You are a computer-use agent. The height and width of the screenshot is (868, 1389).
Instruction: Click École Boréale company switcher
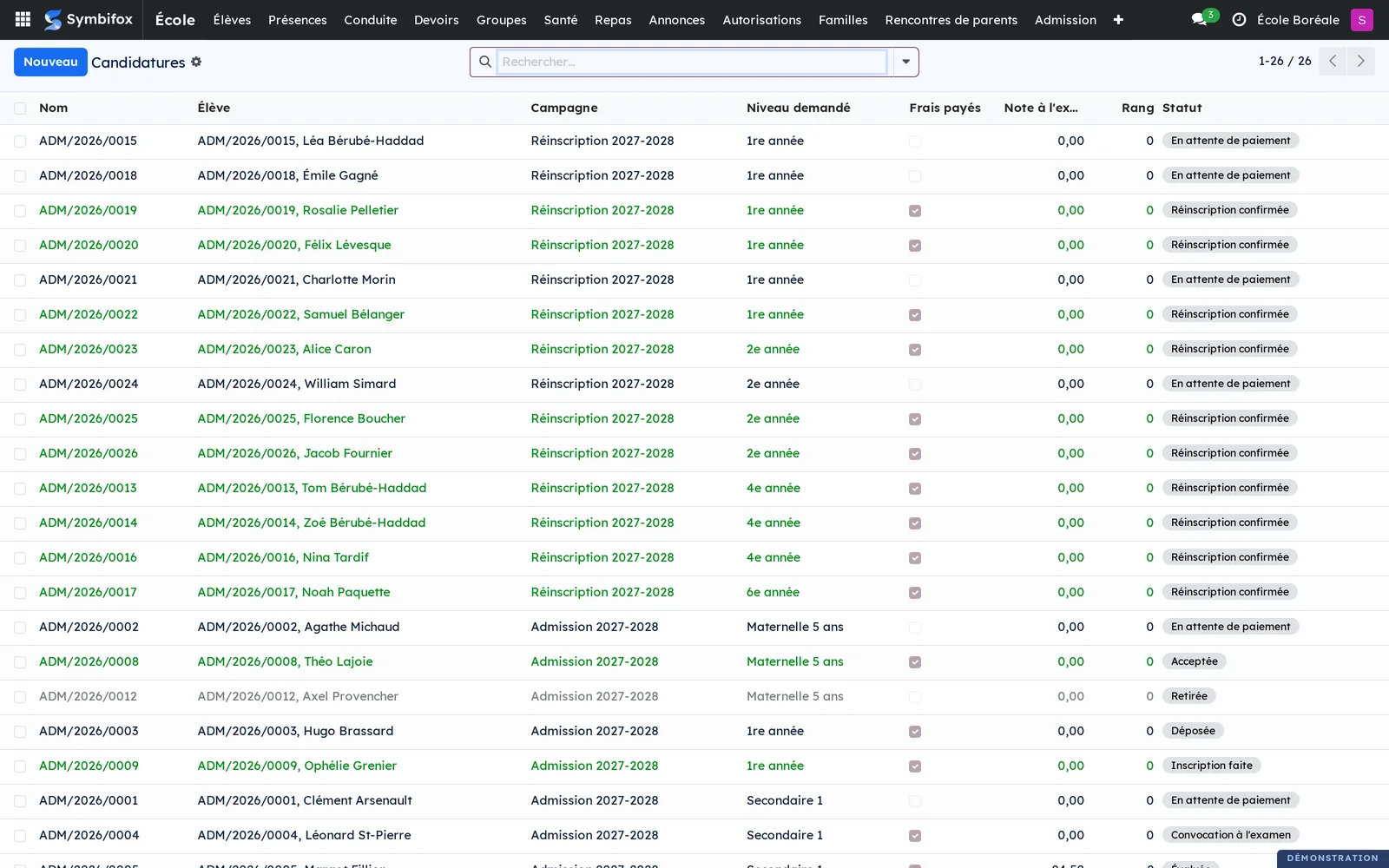point(1298,20)
